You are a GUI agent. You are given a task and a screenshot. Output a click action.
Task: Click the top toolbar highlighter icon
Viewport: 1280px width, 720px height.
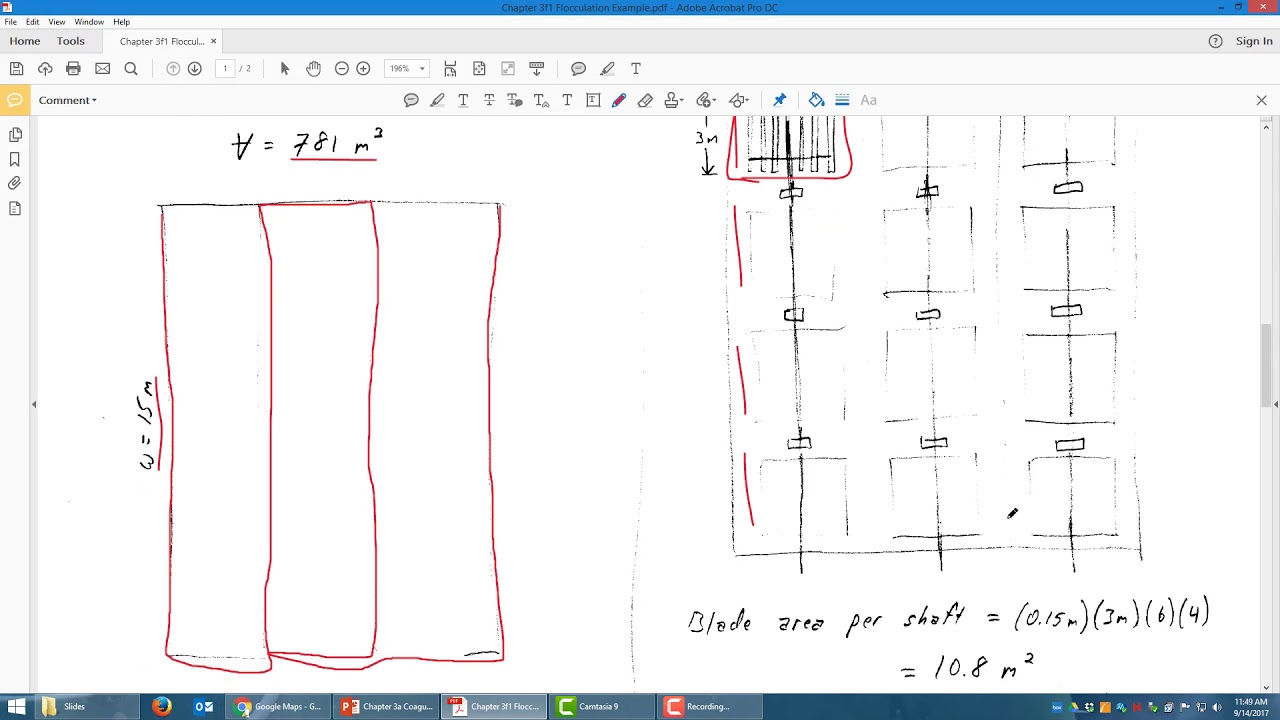point(607,69)
